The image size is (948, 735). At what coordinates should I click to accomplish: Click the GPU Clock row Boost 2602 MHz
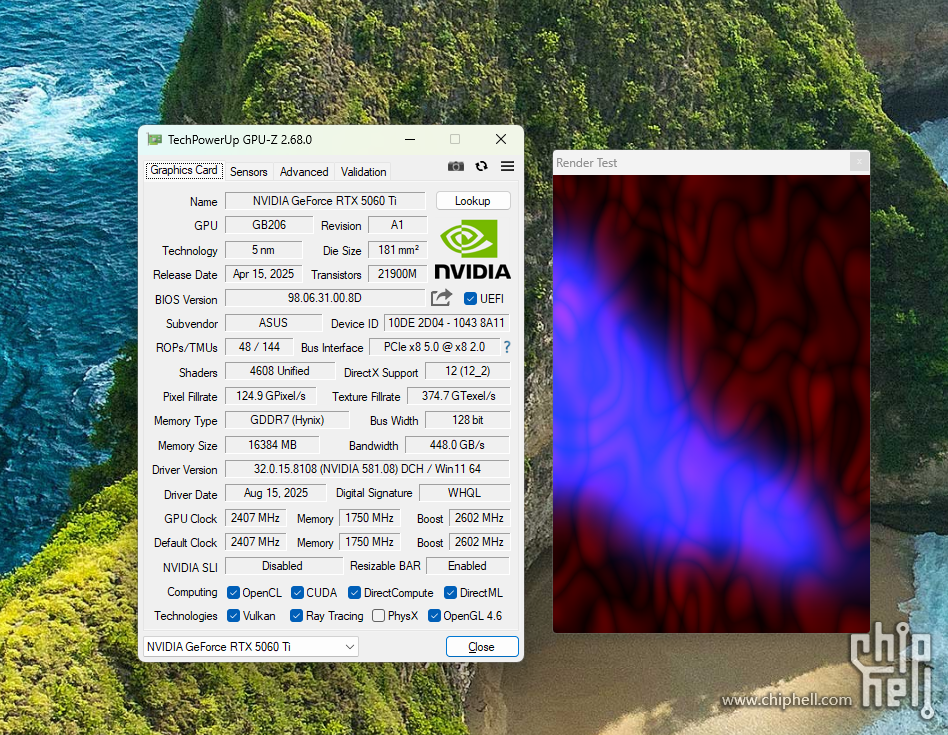click(x=479, y=518)
